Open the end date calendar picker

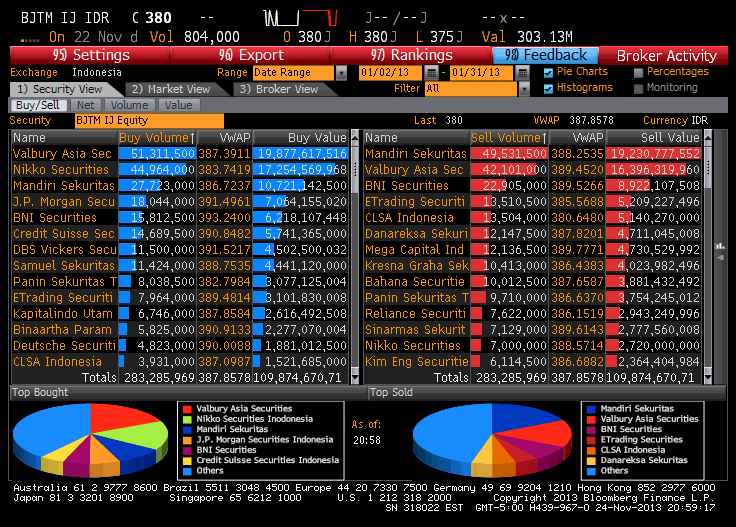pos(523,73)
